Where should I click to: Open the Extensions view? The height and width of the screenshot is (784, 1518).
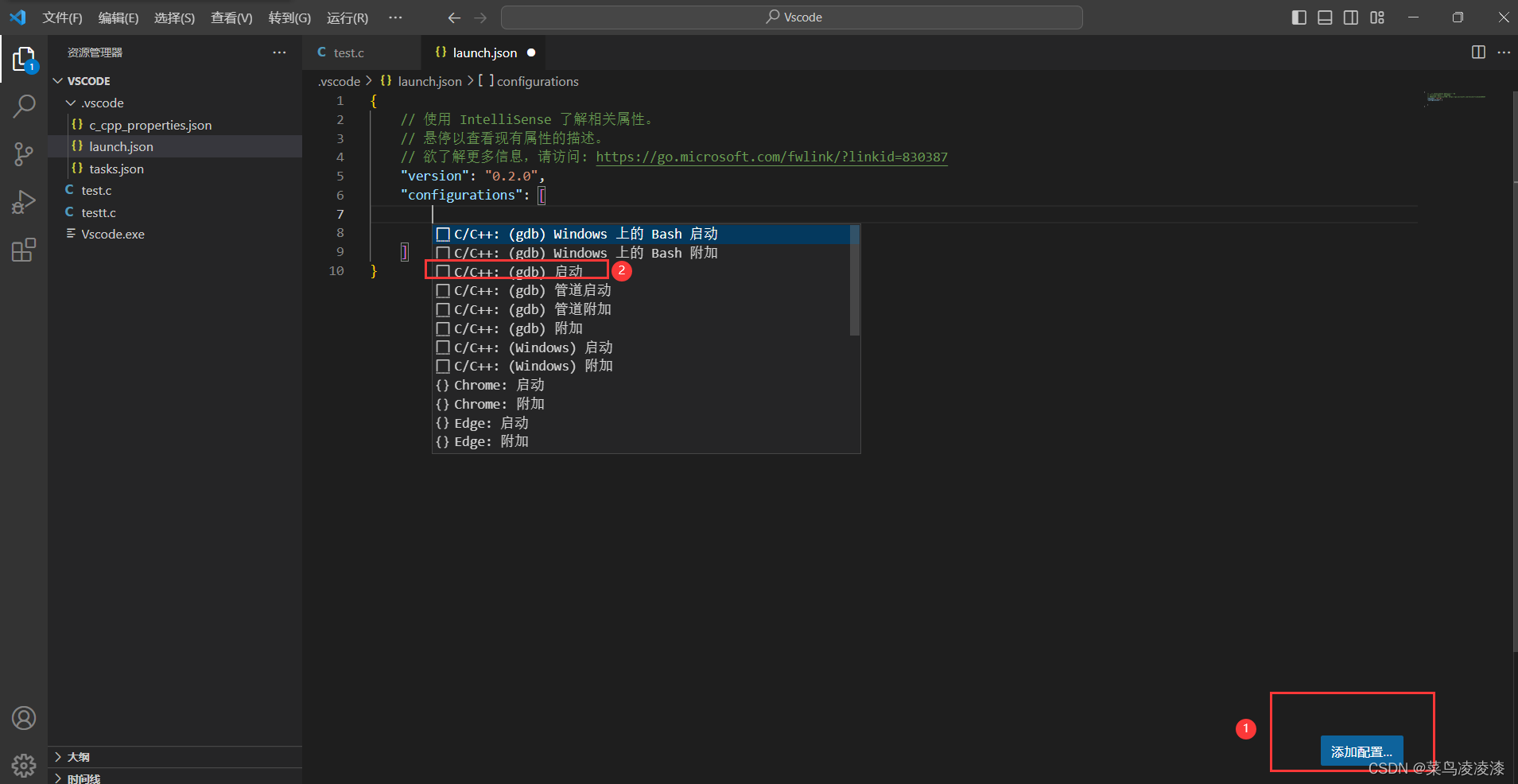(24, 250)
